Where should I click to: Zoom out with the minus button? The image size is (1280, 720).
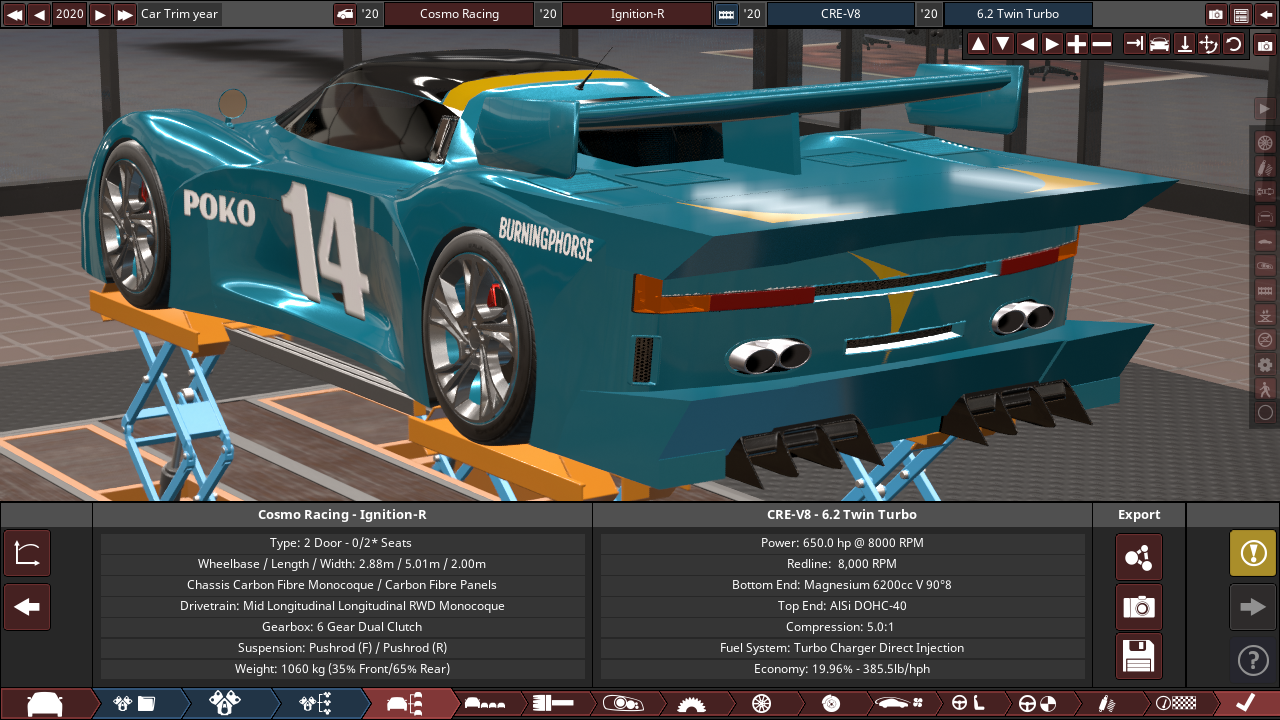(x=1101, y=44)
